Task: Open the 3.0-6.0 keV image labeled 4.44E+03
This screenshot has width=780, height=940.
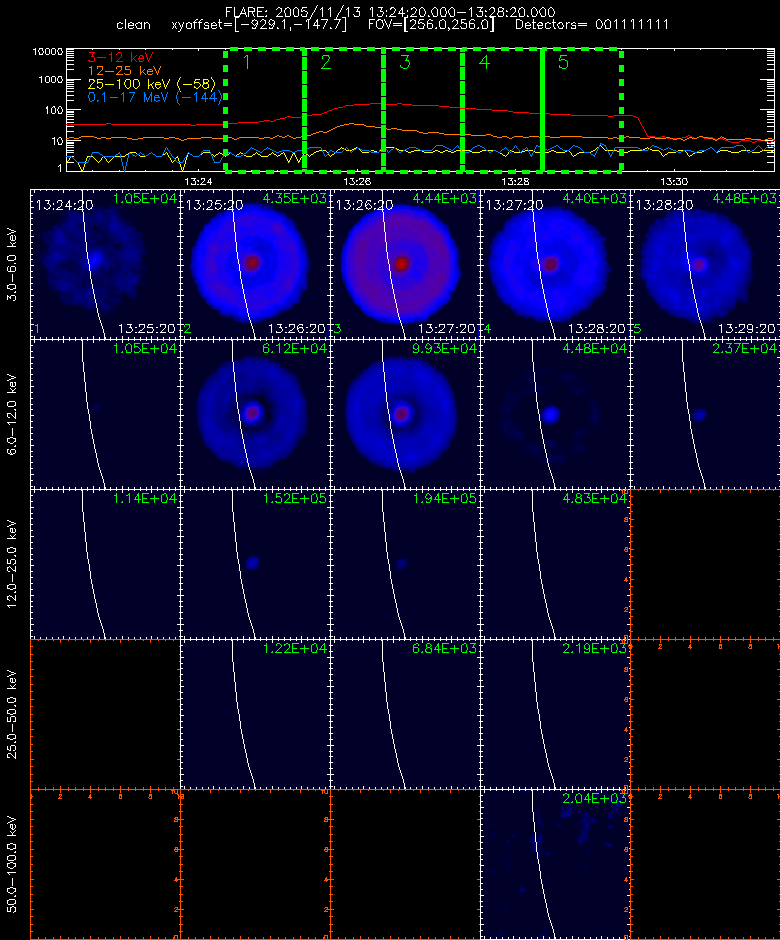Action: coord(405,264)
